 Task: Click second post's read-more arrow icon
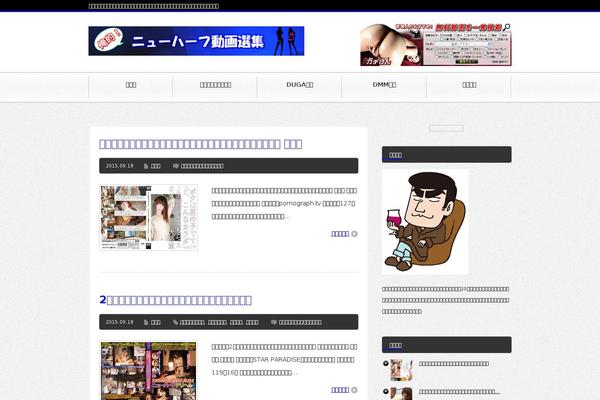pyautogui.click(x=354, y=390)
